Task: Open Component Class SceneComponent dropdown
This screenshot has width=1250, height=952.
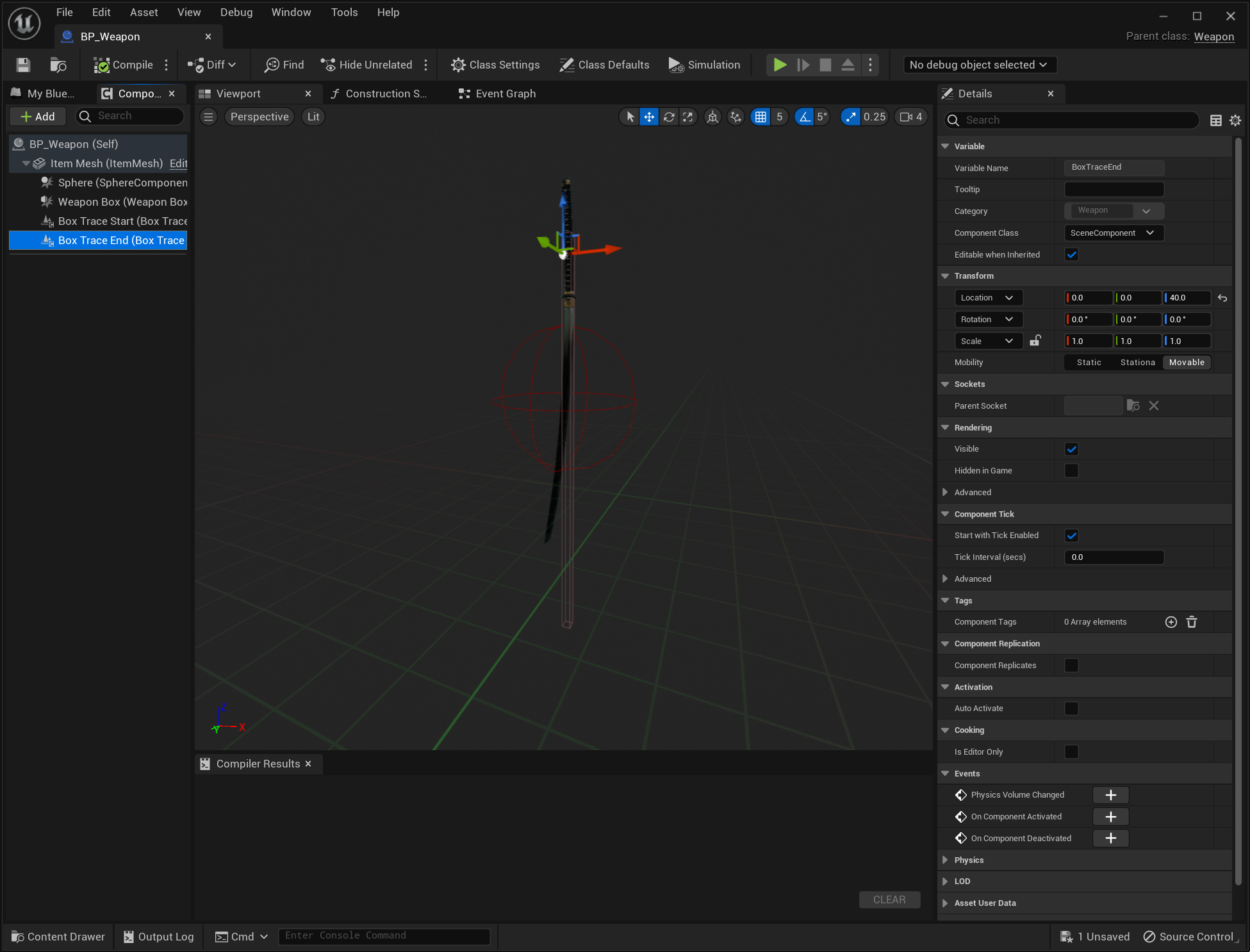Action: [x=1114, y=233]
